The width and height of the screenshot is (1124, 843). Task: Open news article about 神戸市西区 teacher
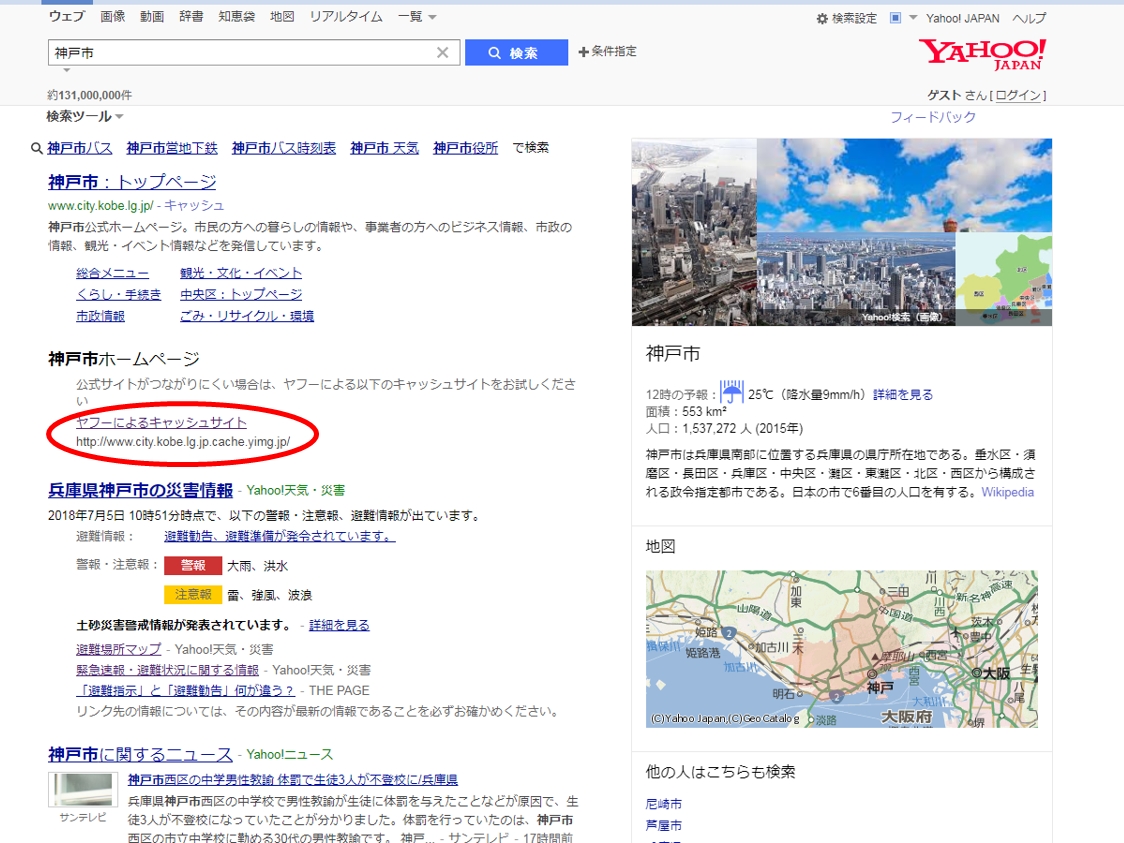pyautogui.click(x=292, y=780)
